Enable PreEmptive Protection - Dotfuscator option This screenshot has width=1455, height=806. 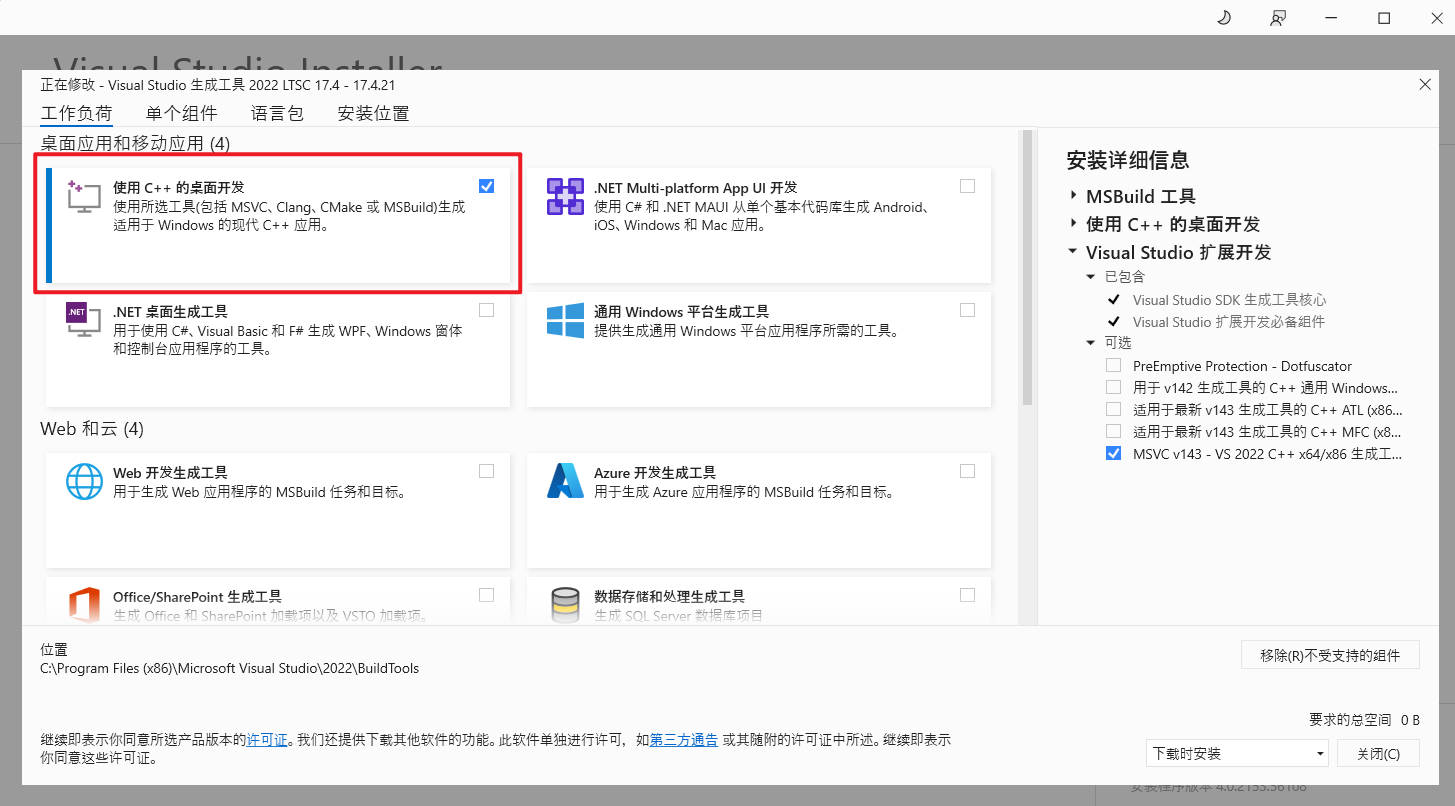(x=1114, y=366)
